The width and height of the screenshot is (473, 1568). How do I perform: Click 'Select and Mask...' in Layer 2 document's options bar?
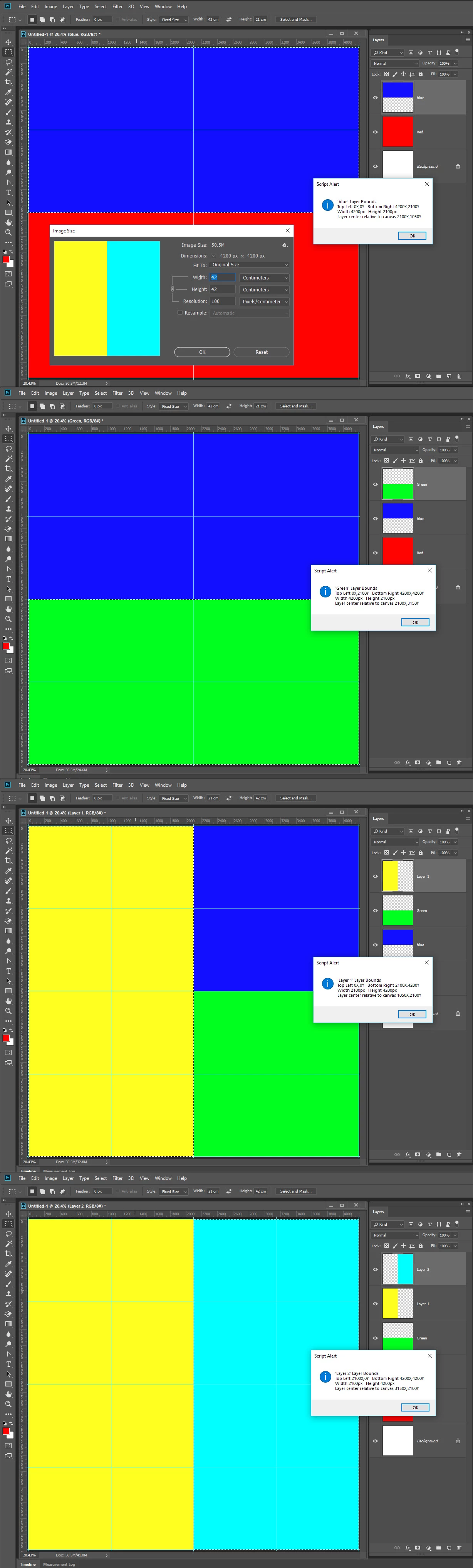(x=295, y=1191)
